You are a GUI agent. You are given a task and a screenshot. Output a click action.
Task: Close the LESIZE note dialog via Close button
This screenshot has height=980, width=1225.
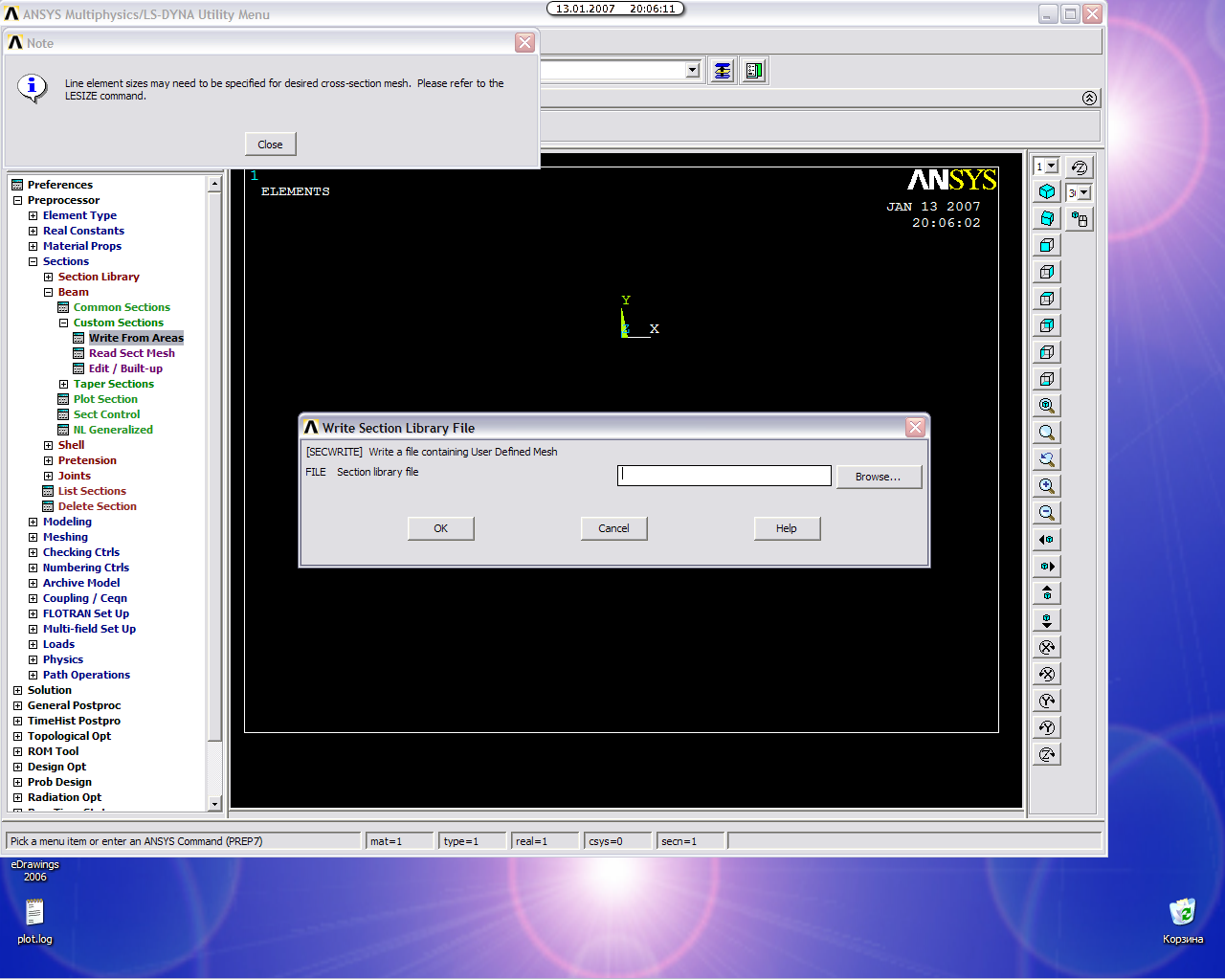270,145
